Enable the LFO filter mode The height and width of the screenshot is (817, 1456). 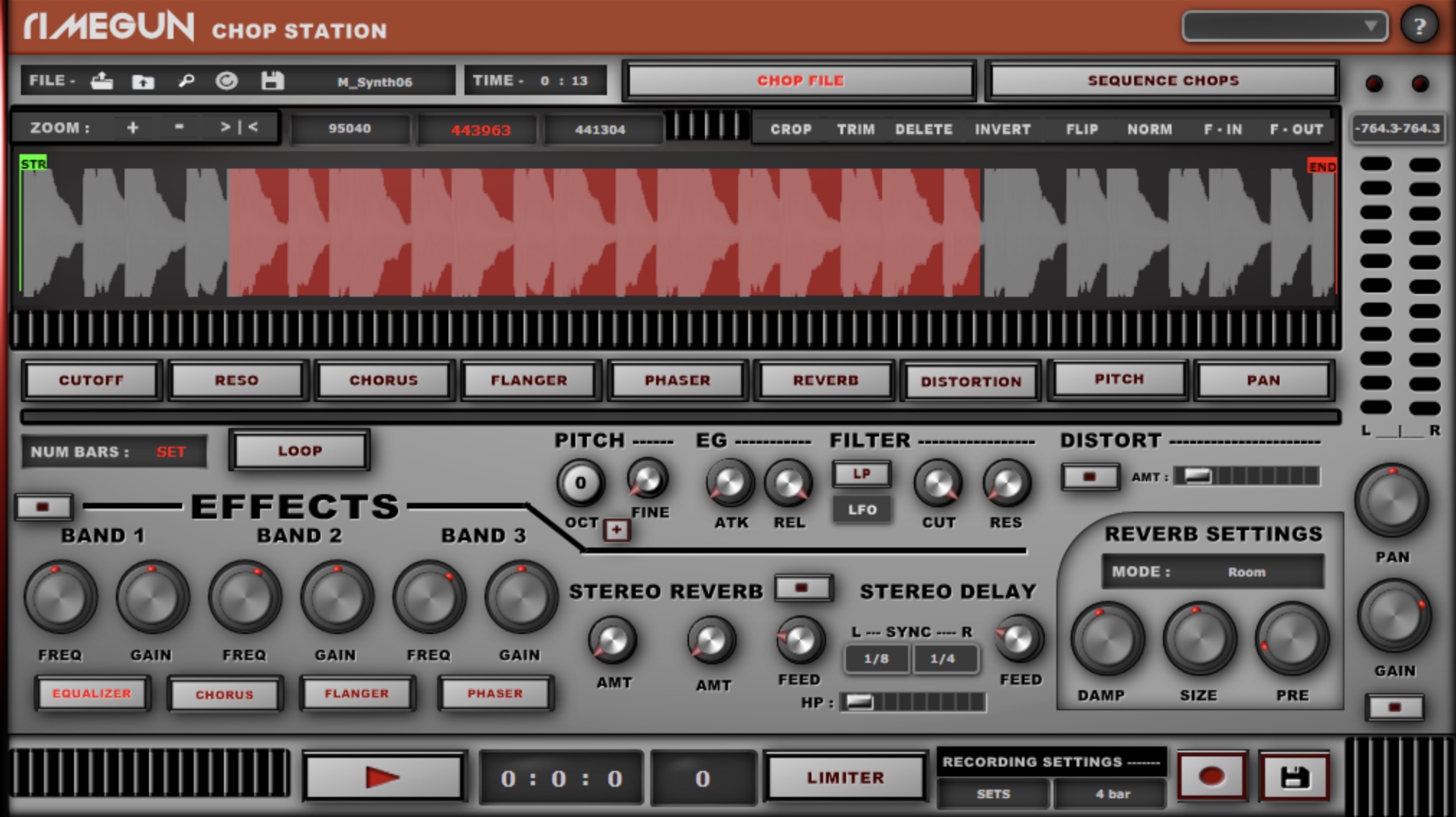coord(862,510)
